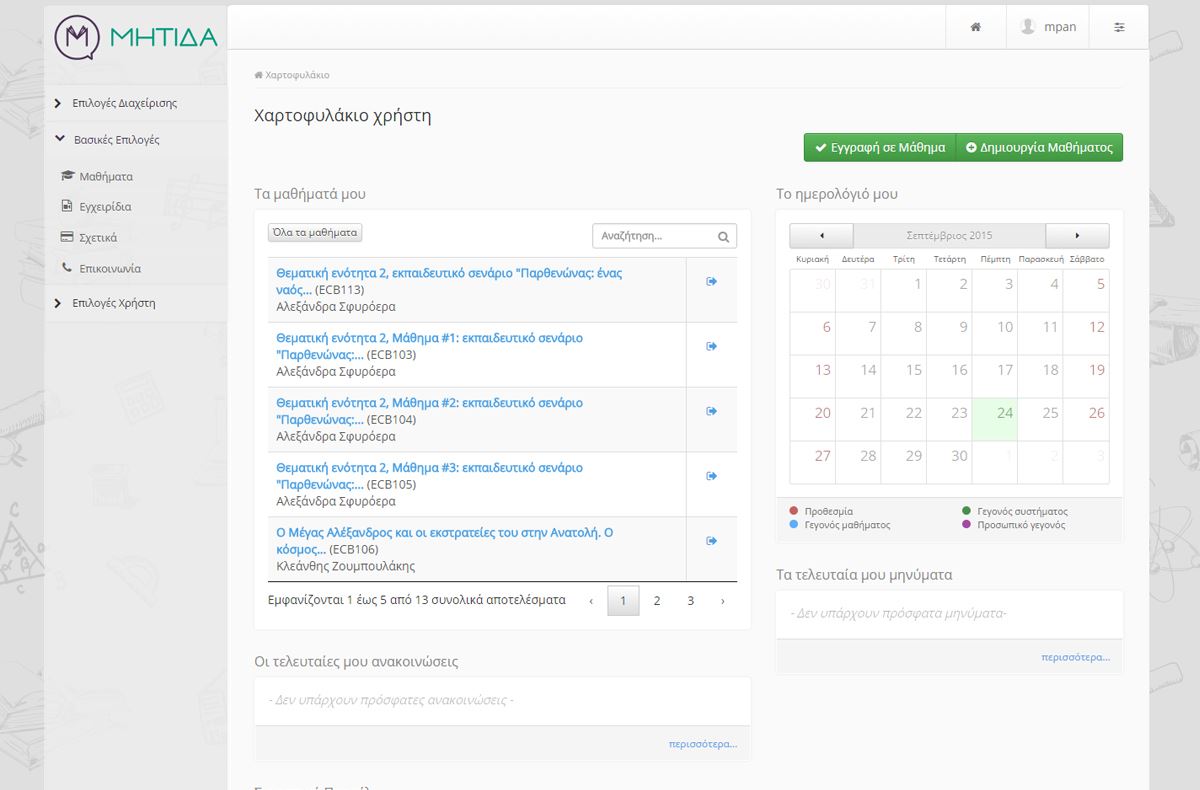The image size is (1200, 790).
Task: Click Εγγραφή σε Μάθημα button
Action: coord(879,147)
